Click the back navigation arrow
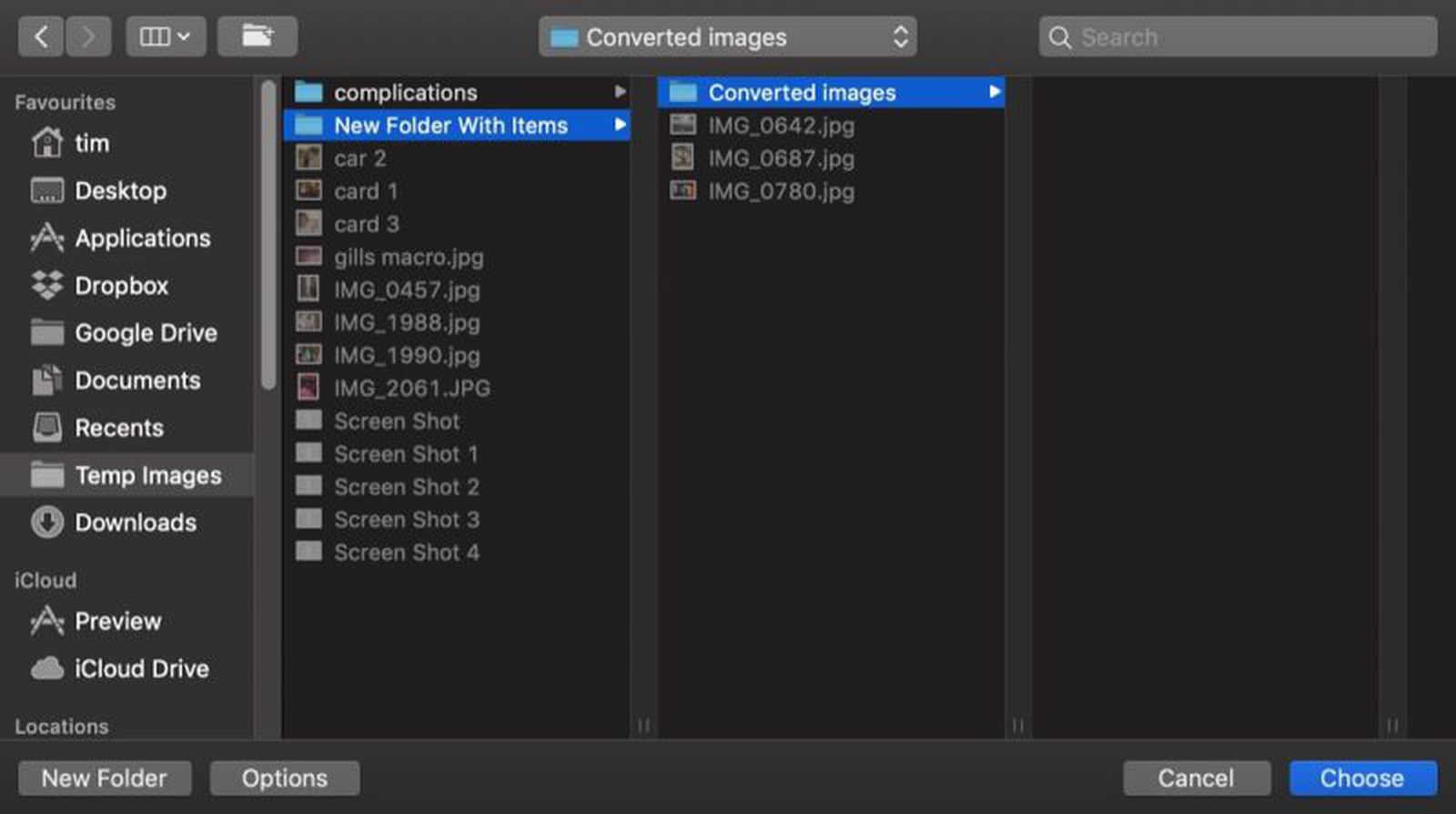Image resolution: width=1456 pixels, height=814 pixels. [x=41, y=36]
